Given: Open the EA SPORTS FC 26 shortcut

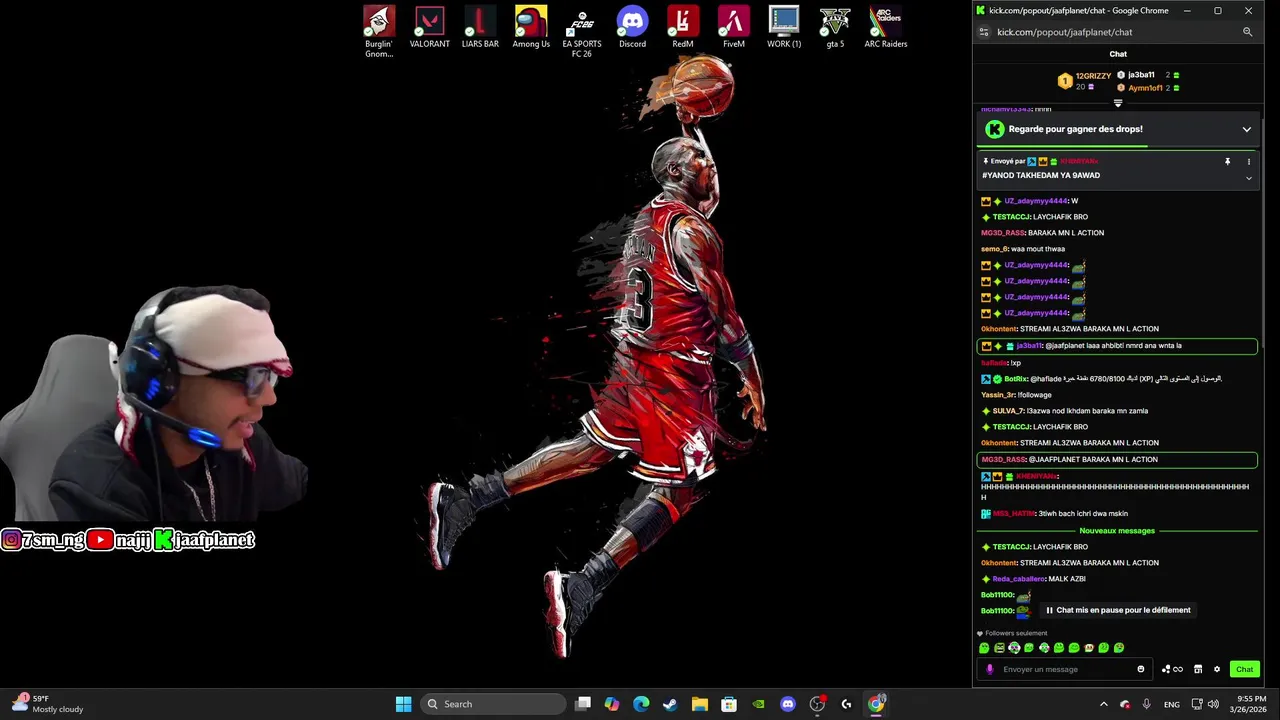Looking at the screenshot, I should (x=582, y=31).
